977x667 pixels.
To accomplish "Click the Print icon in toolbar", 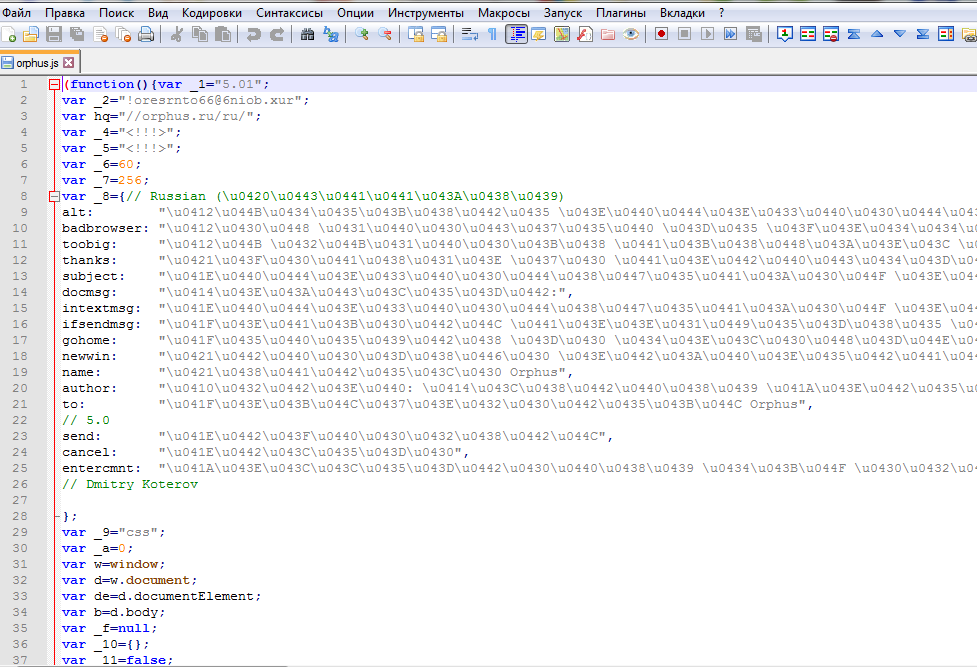I will point(146,35).
